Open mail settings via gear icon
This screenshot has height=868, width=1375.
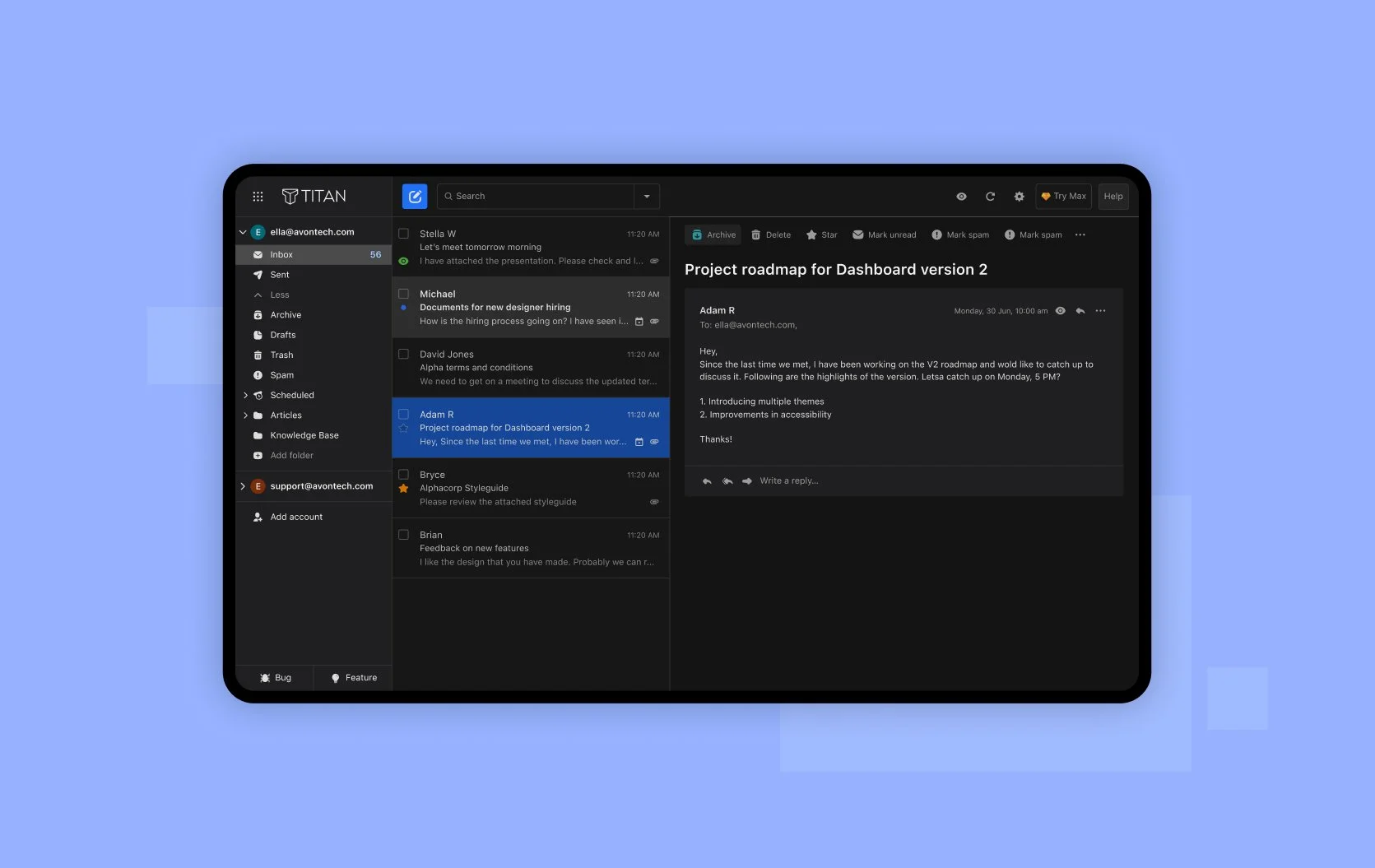[x=1019, y=196]
